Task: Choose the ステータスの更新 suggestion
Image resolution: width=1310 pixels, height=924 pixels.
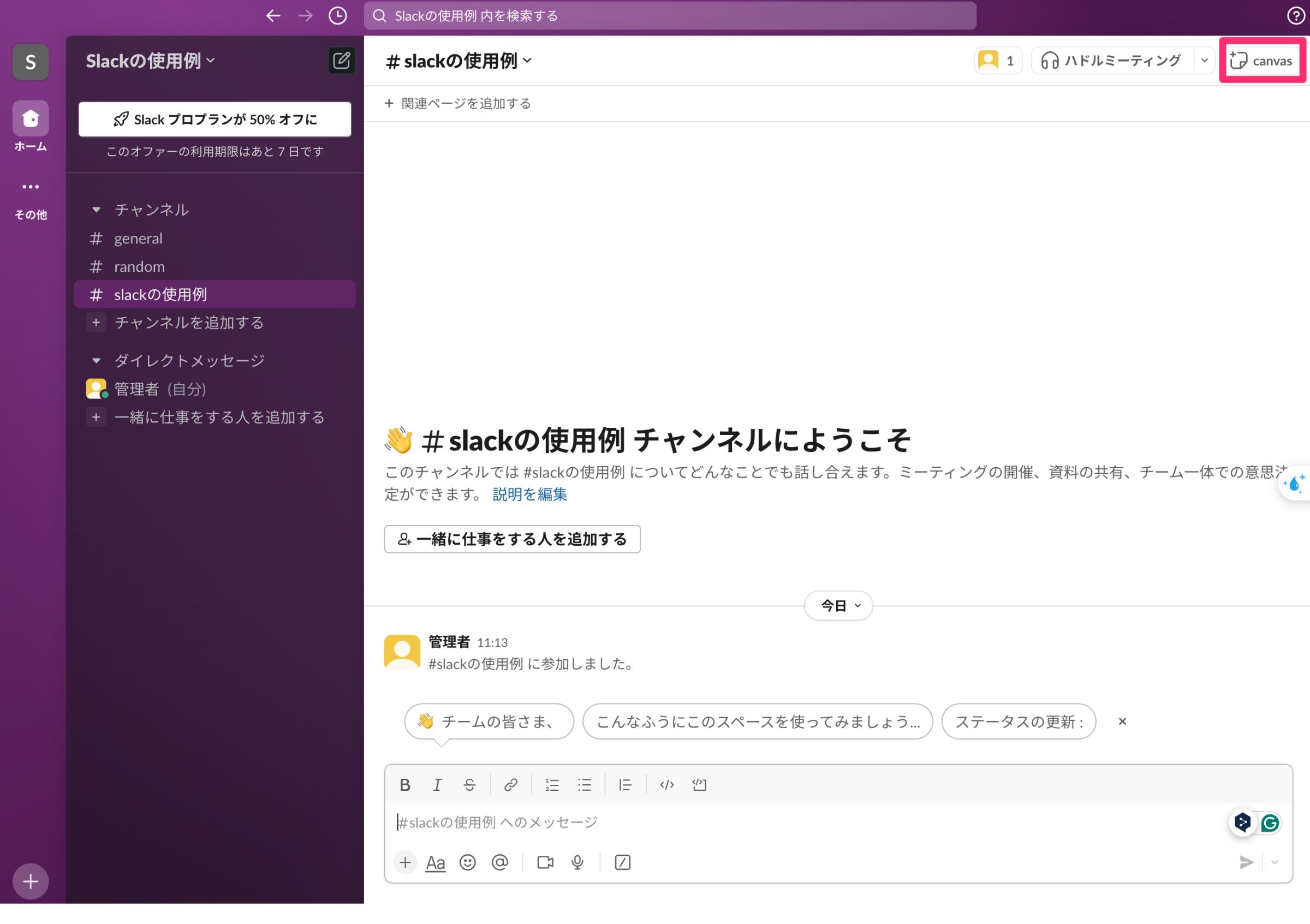Action: pos(1019,722)
